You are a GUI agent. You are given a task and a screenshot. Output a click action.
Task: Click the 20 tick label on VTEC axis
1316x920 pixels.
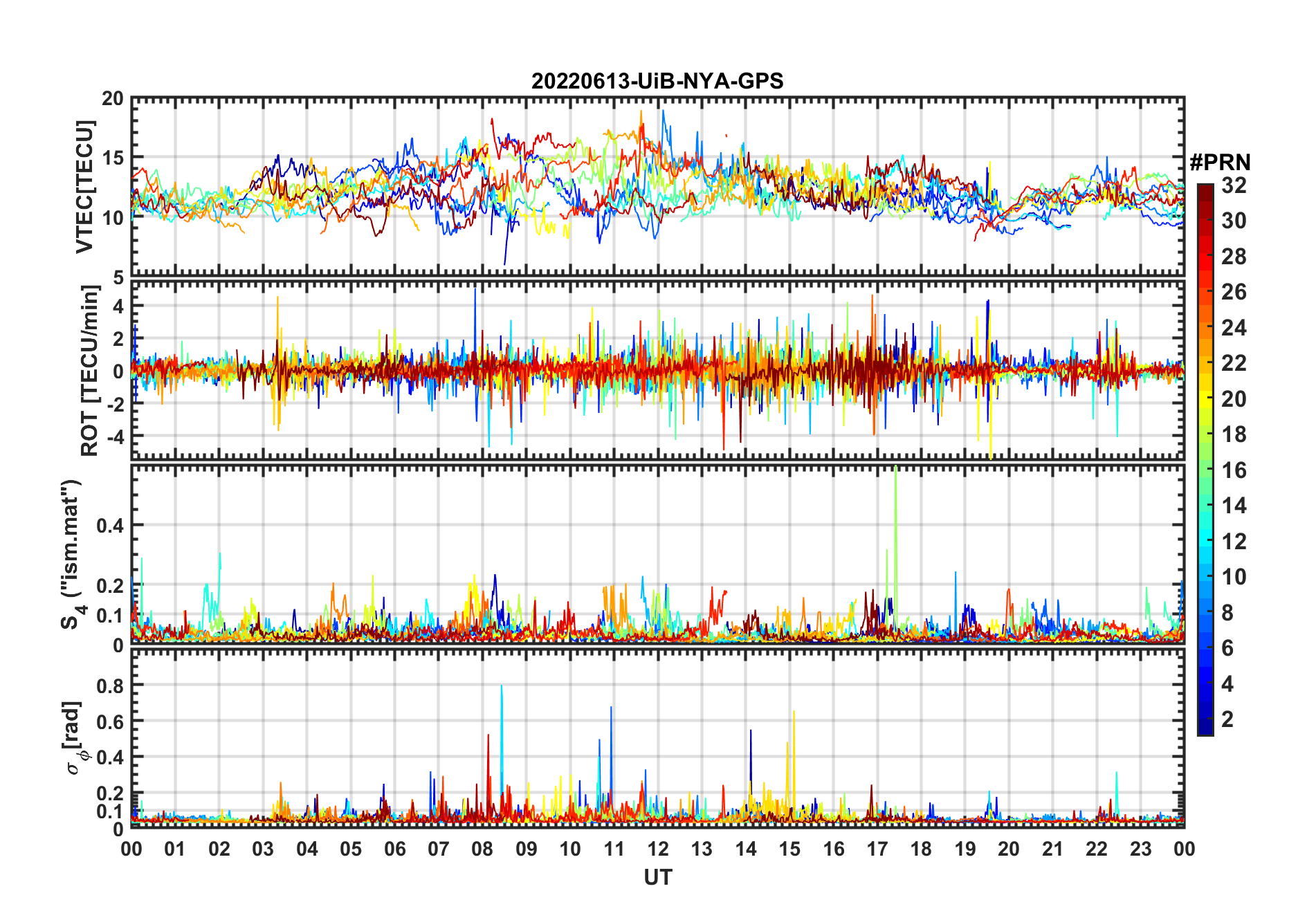[113, 99]
